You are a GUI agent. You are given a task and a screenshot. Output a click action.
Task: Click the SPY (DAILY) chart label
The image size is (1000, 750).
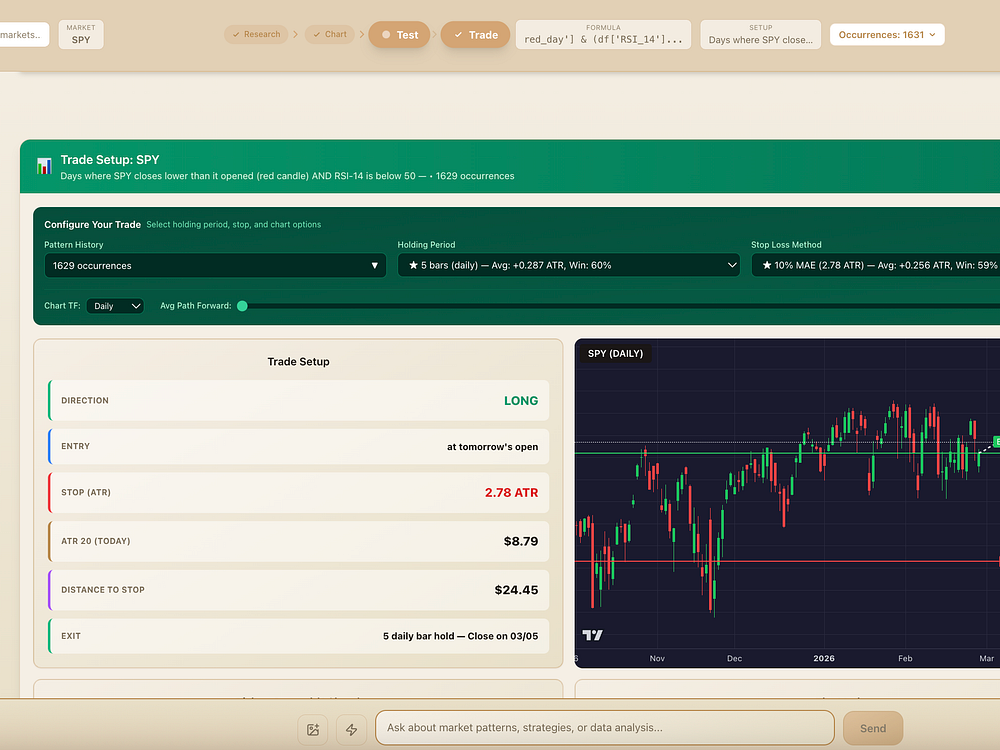pyautogui.click(x=615, y=353)
